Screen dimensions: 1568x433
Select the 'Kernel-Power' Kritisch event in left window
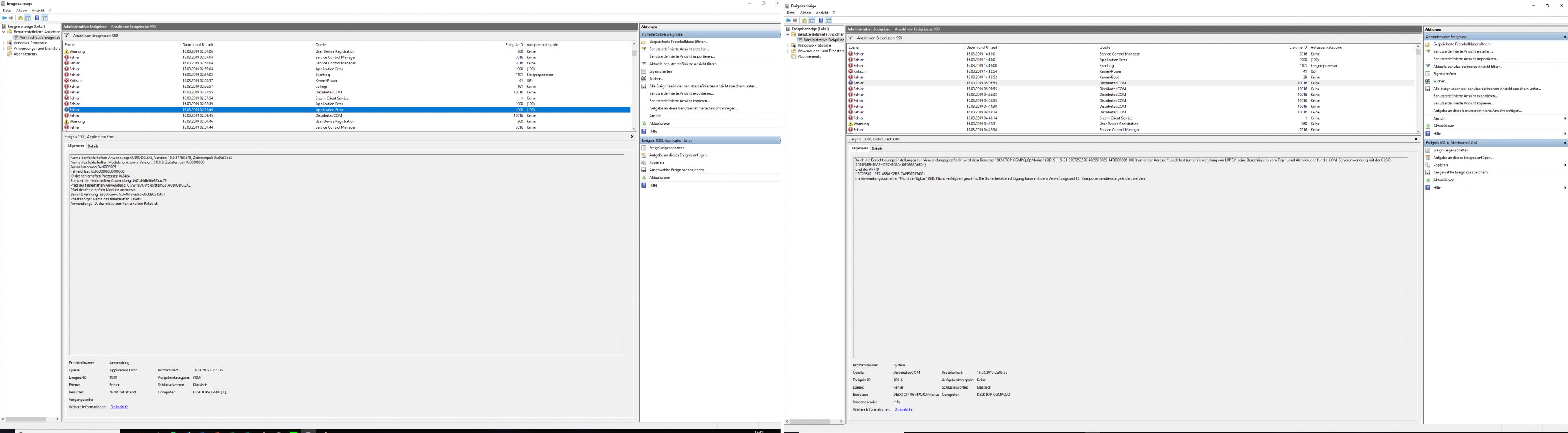click(347, 81)
